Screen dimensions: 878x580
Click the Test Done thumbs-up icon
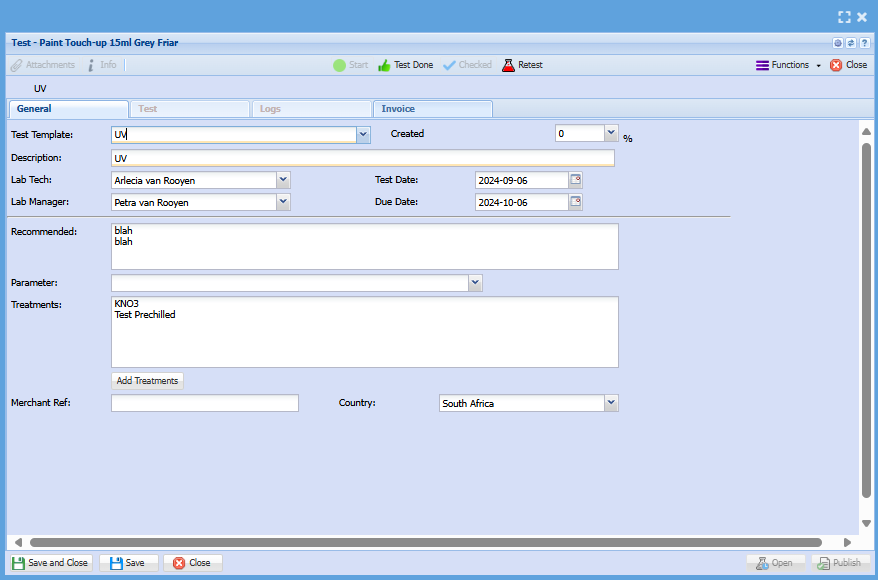384,65
